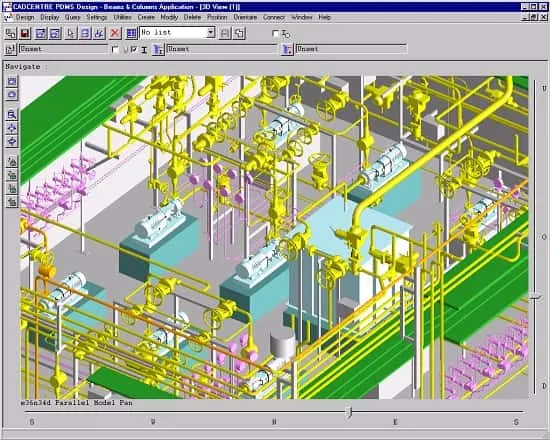Click the bottom grey view icon in left toolbar
The image size is (550, 440).
click(12, 201)
